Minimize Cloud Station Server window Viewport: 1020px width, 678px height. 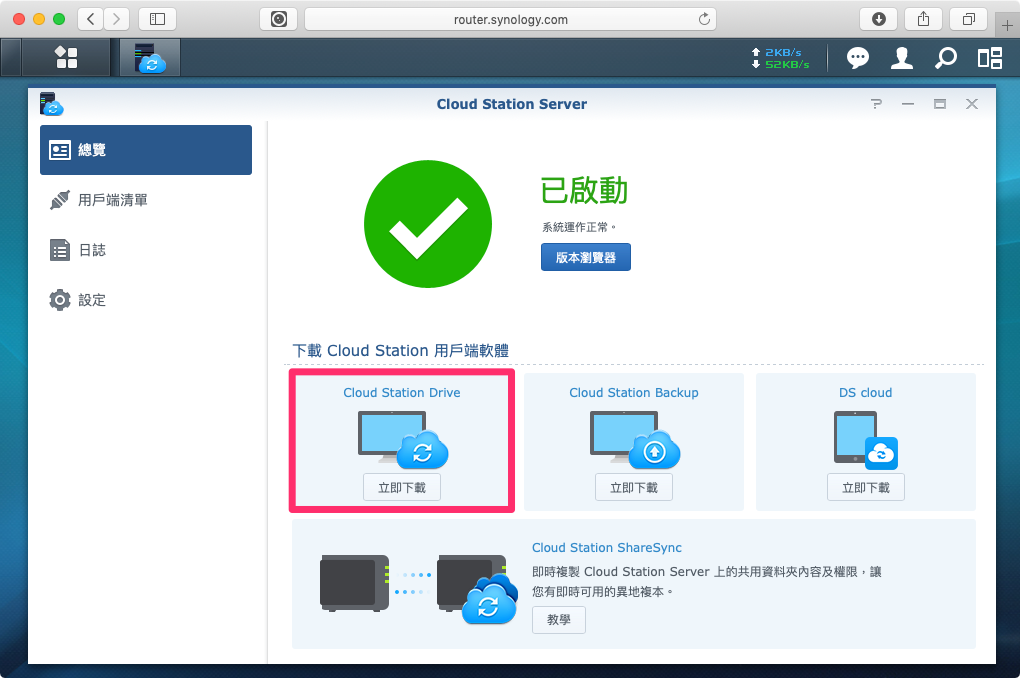pos(908,104)
